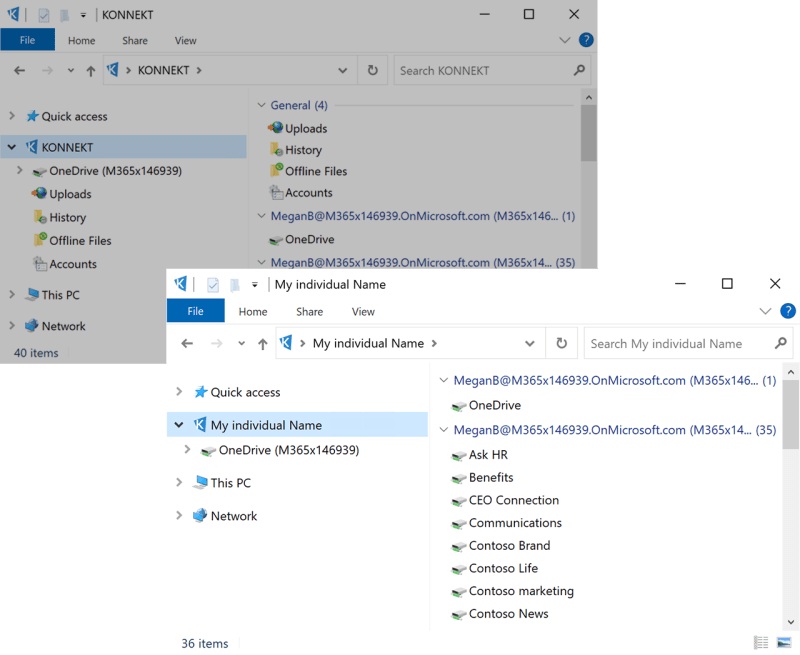The width and height of the screenshot is (800, 655).
Task: Click the Up arrow in front window navigation
Action: click(263, 343)
